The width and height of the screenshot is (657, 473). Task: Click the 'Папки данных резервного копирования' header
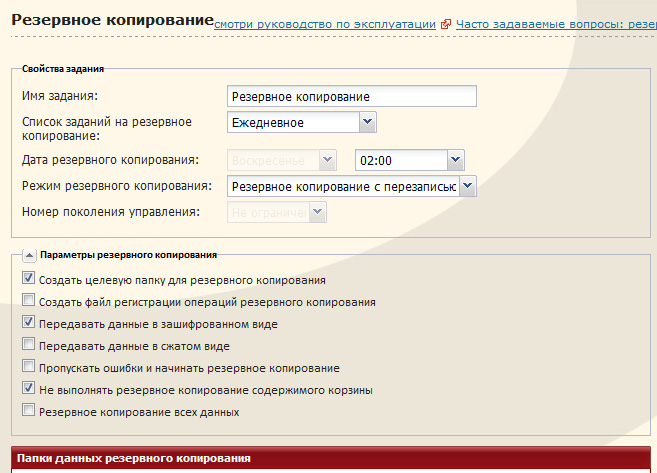[133, 458]
